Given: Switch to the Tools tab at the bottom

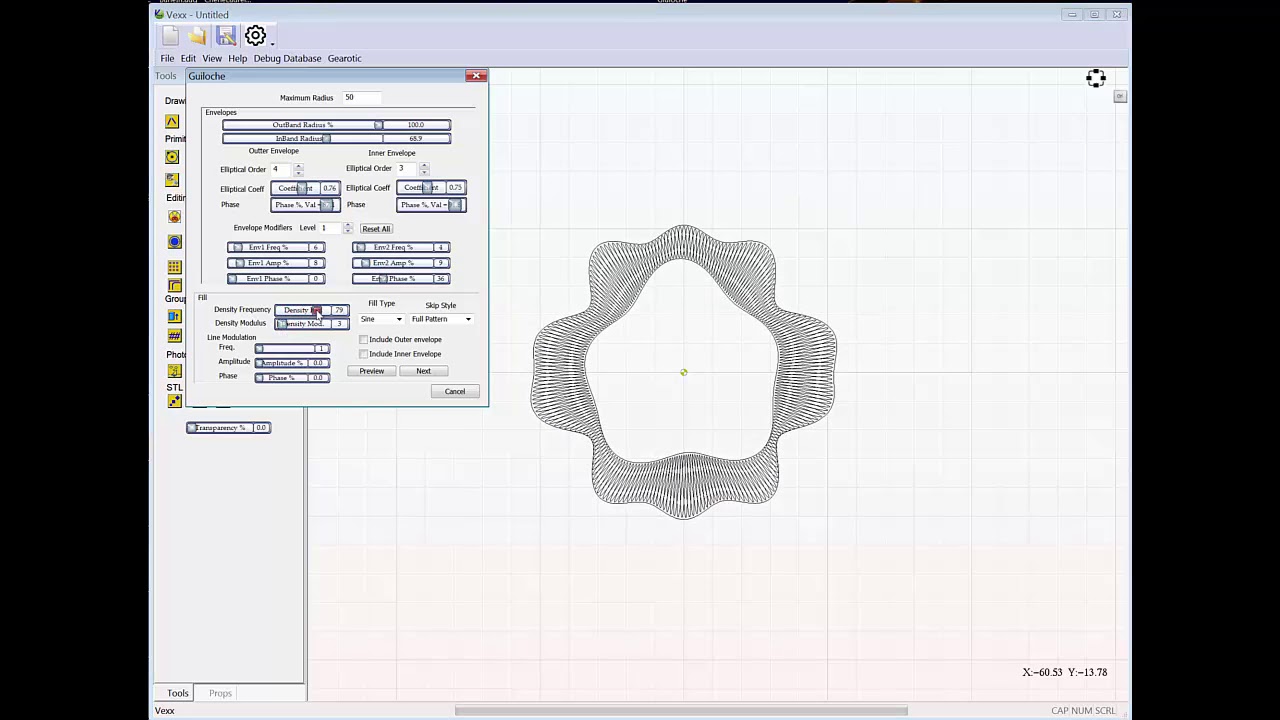Looking at the screenshot, I should 177,693.
